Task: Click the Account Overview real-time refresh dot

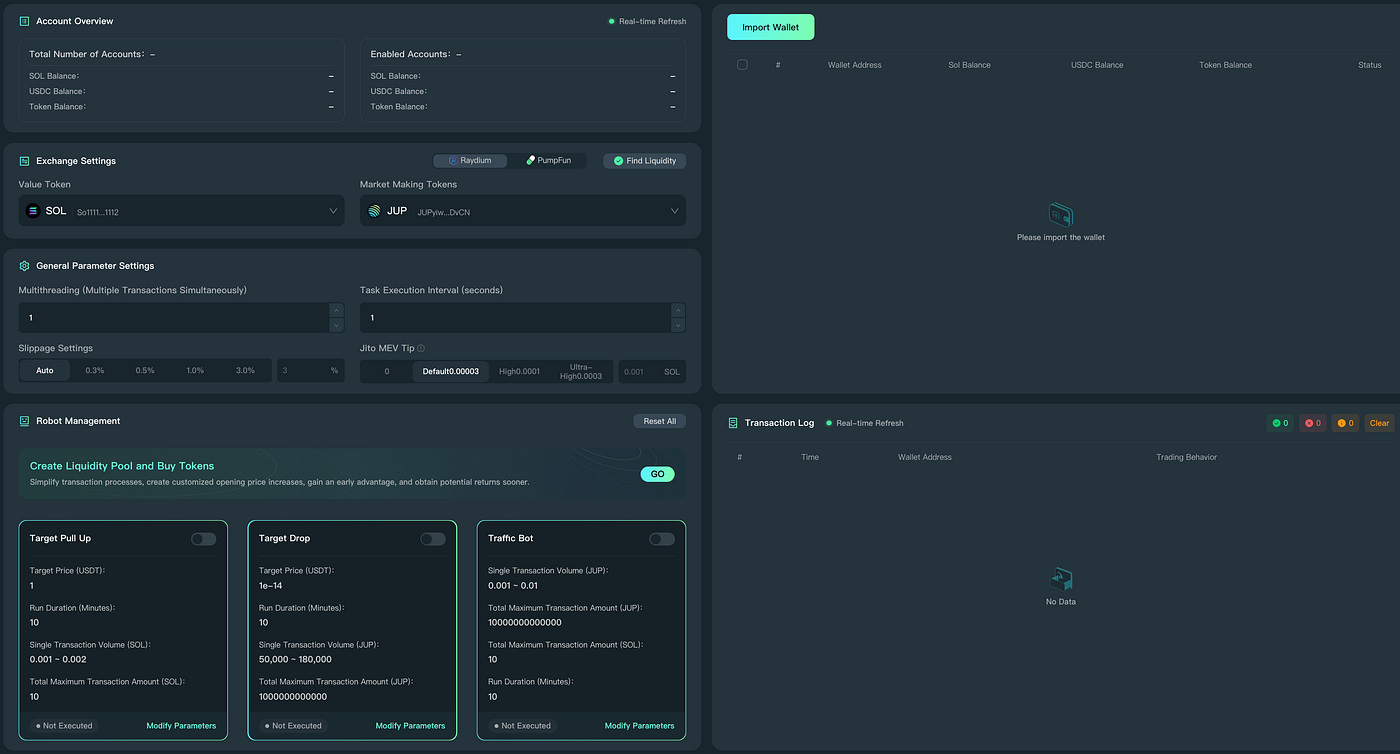Action: 612,21
